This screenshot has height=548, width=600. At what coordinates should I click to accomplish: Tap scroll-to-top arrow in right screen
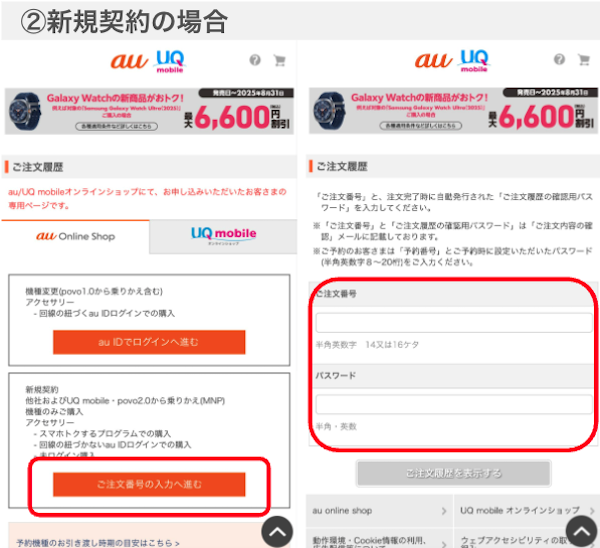582,531
